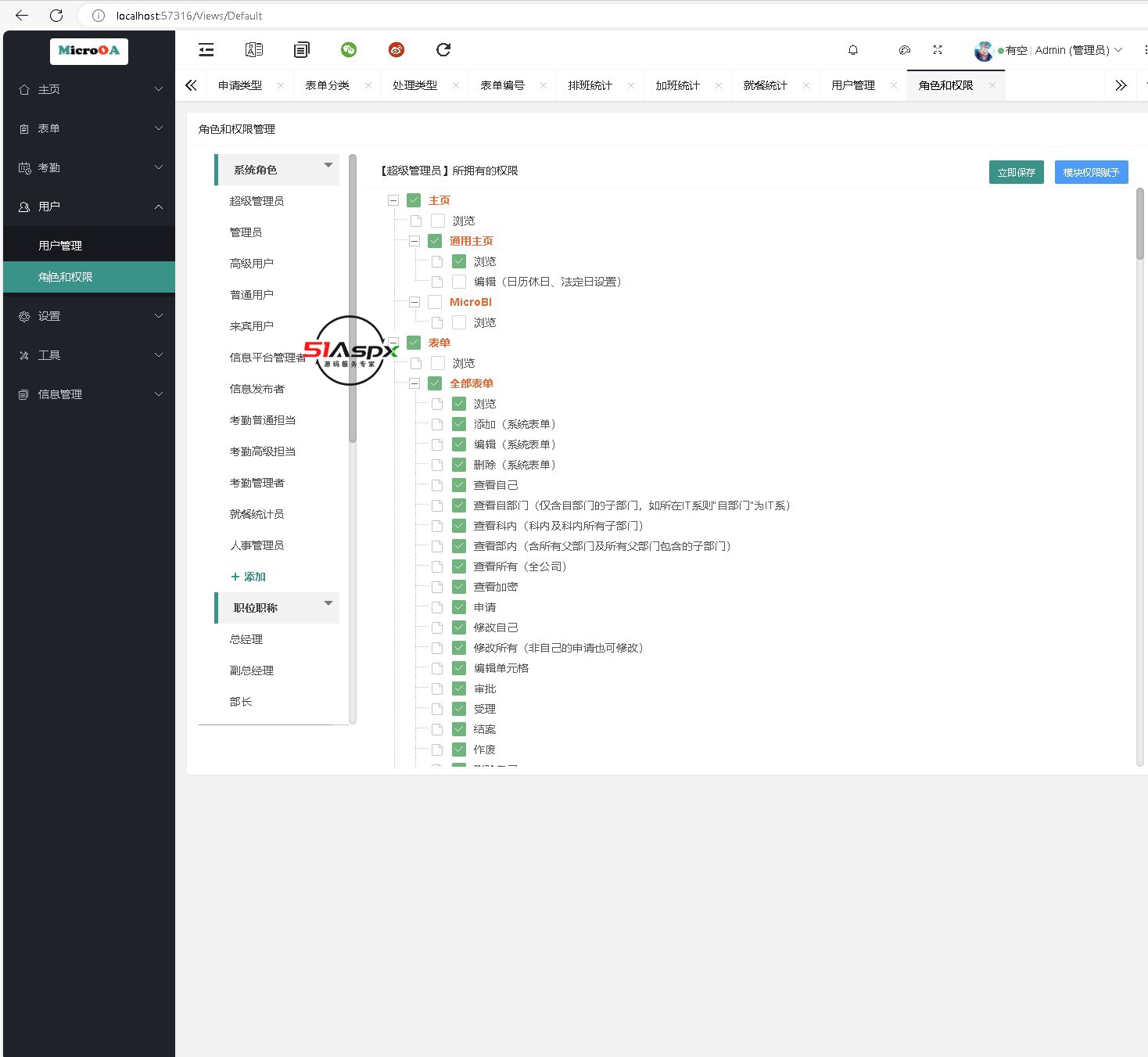Switch to the 处理类型 tab

pyautogui.click(x=414, y=85)
